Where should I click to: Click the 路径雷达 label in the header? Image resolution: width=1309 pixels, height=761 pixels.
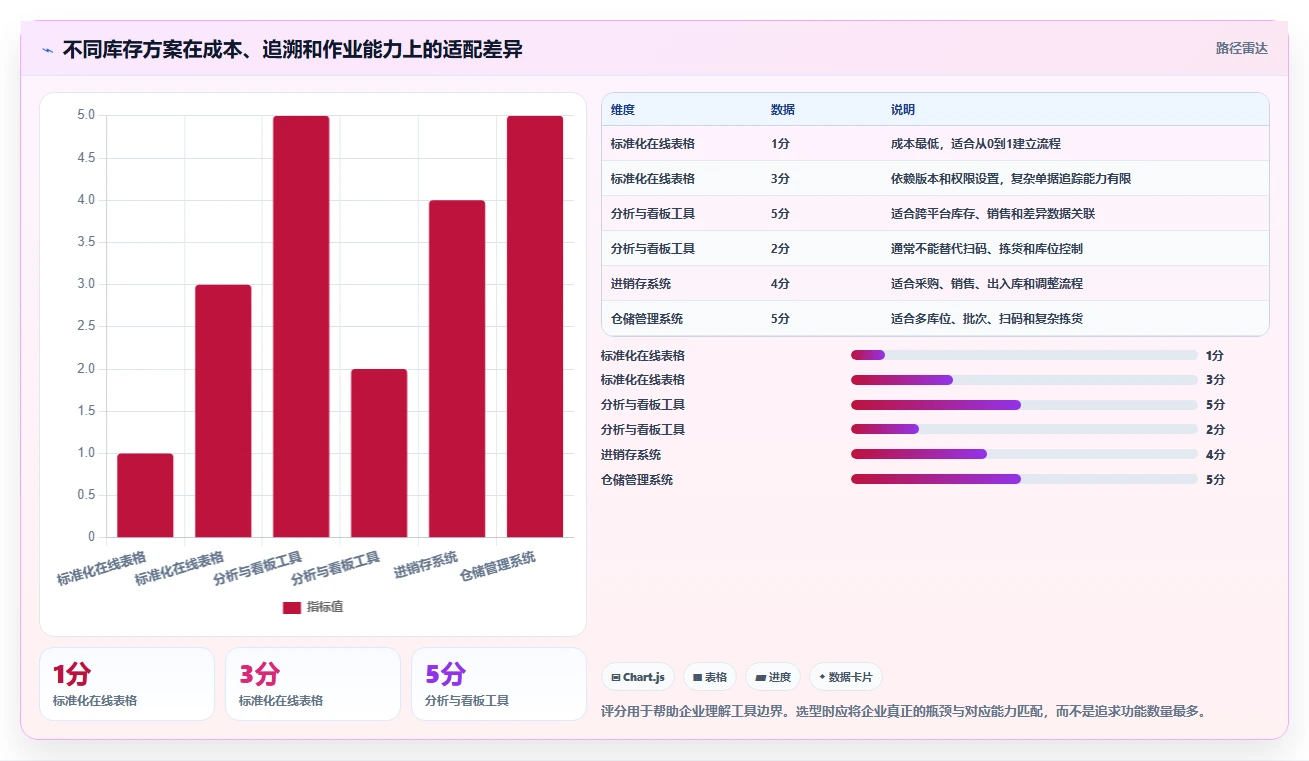1241,48
